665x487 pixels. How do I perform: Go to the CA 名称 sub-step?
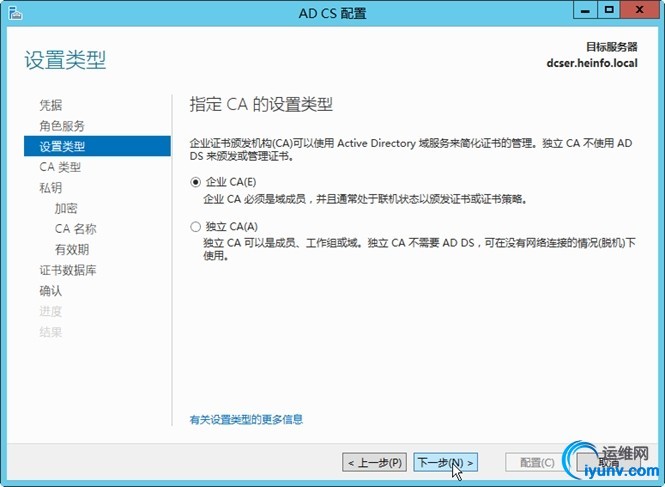pos(75,229)
